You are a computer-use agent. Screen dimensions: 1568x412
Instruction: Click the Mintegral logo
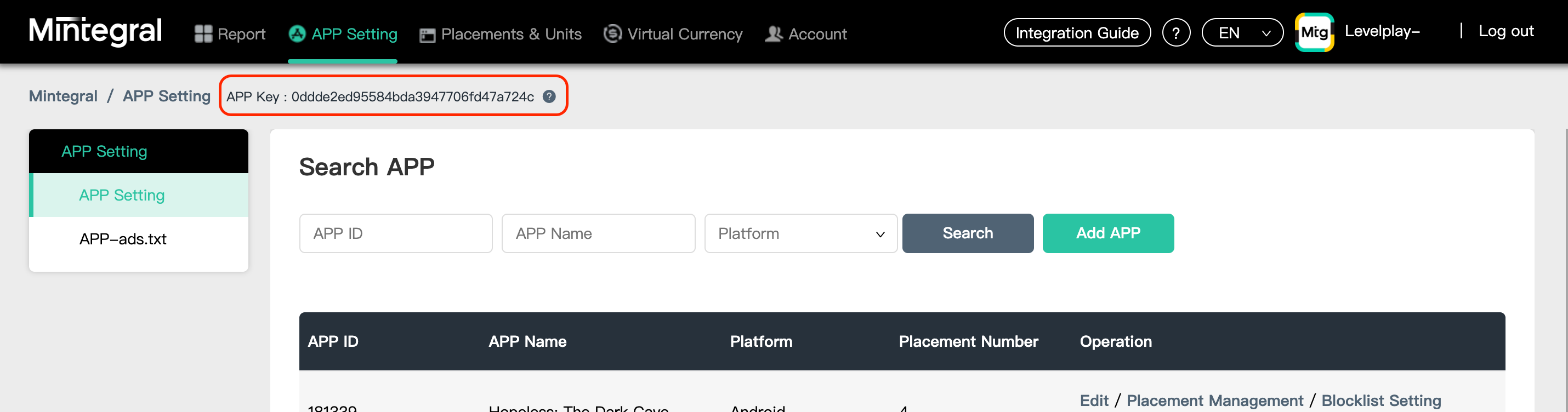coord(95,32)
